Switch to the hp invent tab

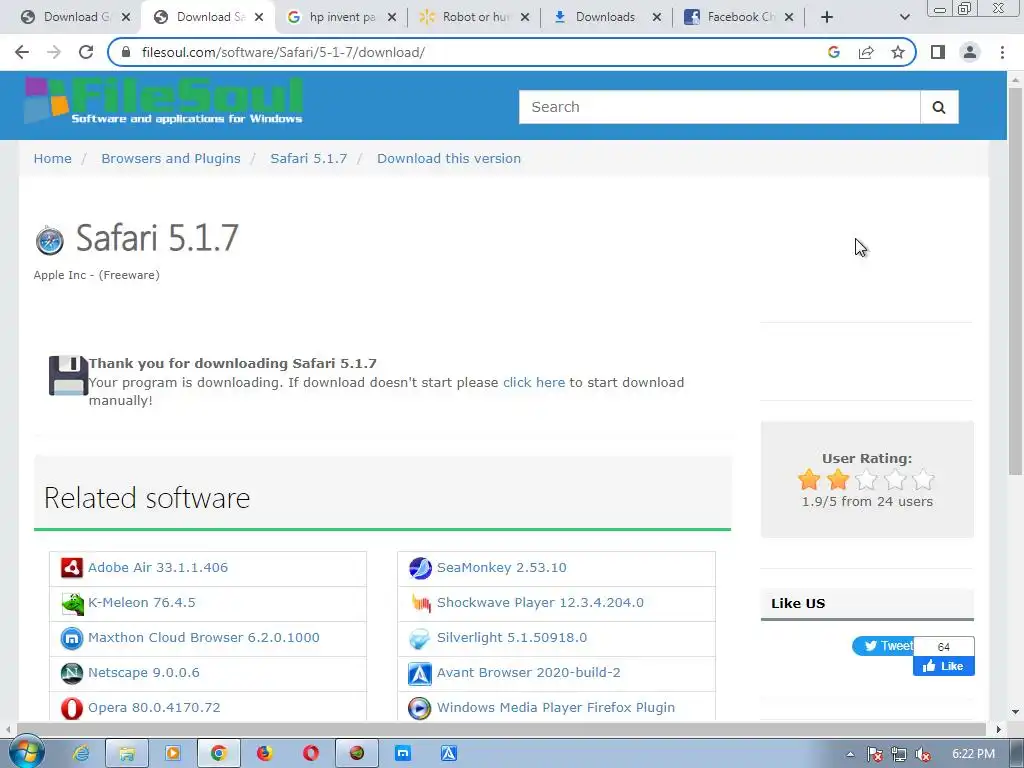[341, 17]
